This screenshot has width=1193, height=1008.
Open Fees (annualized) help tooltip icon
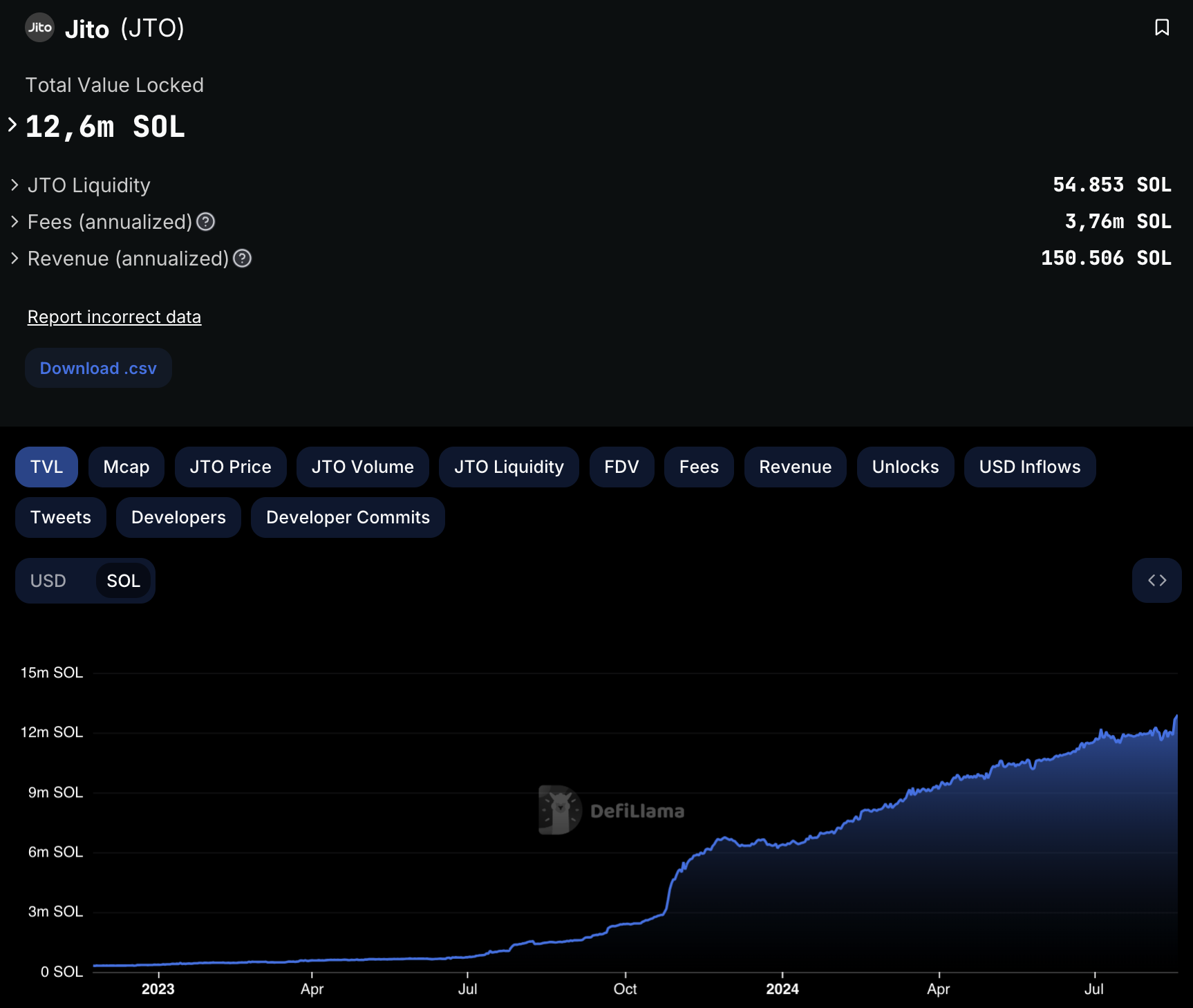206,222
